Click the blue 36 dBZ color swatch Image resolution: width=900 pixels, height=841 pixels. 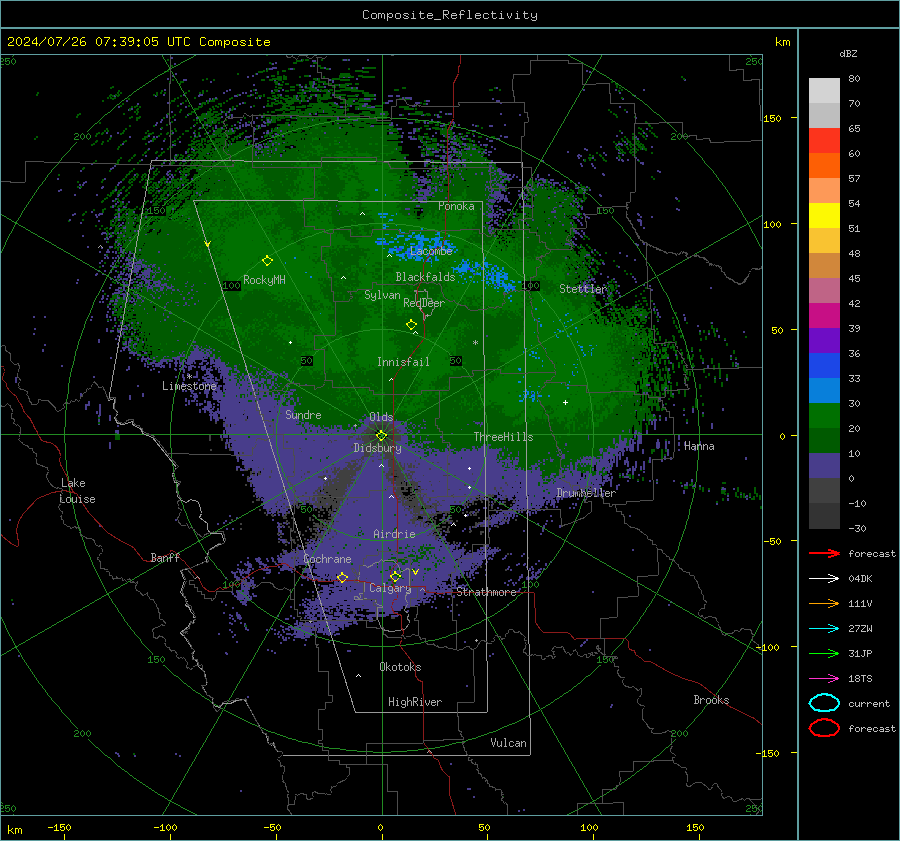click(824, 365)
